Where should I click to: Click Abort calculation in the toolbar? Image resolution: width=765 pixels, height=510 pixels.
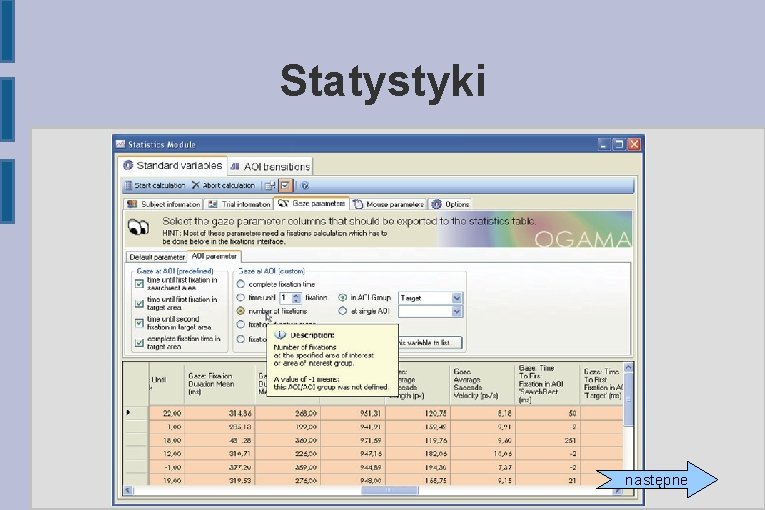pos(223,185)
